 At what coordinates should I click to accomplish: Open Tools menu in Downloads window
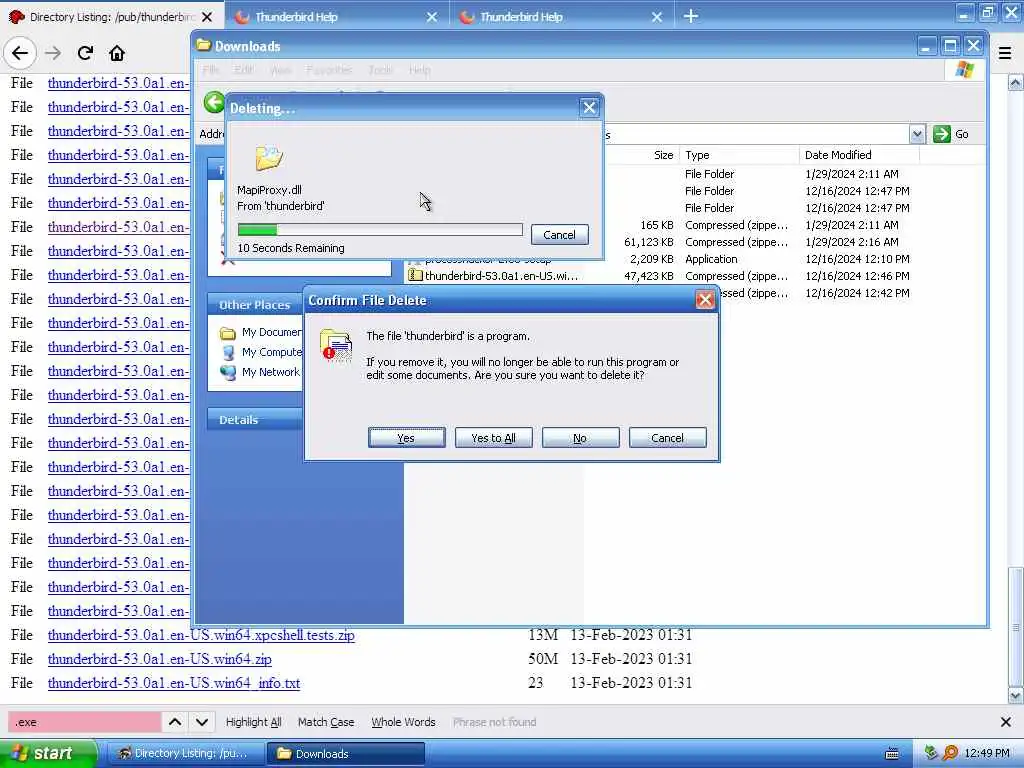tap(380, 70)
